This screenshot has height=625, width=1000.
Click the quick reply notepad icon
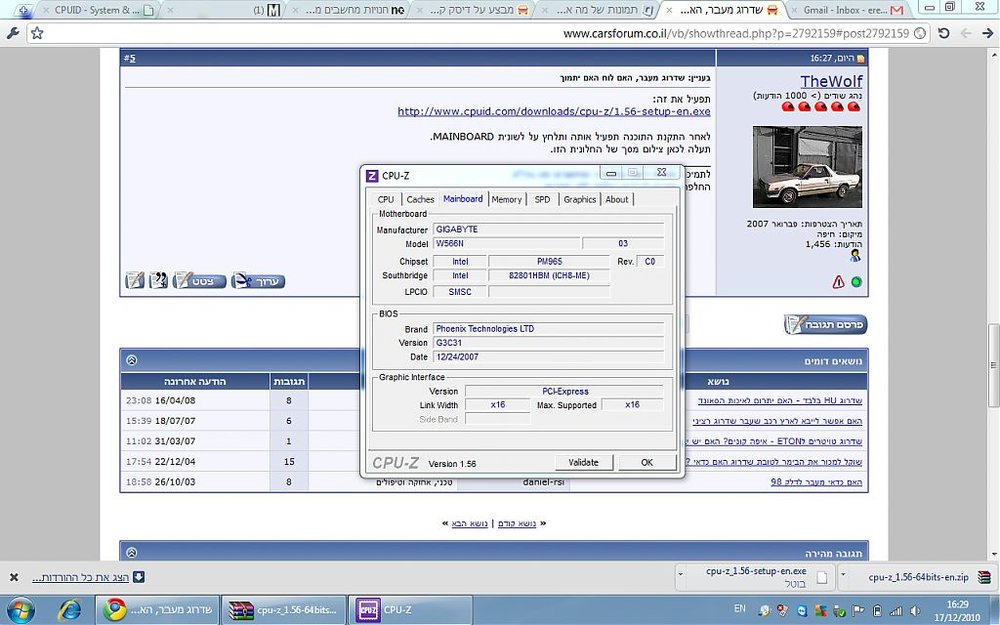(x=135, y=280)
